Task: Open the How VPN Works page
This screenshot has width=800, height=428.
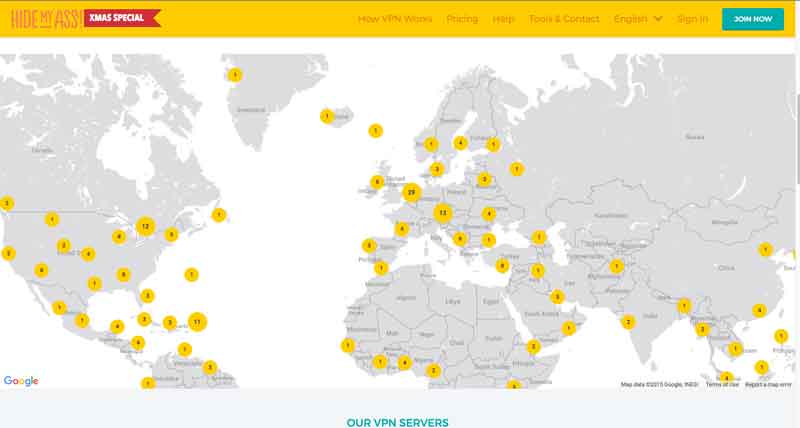Action: [x=394, y=19]
